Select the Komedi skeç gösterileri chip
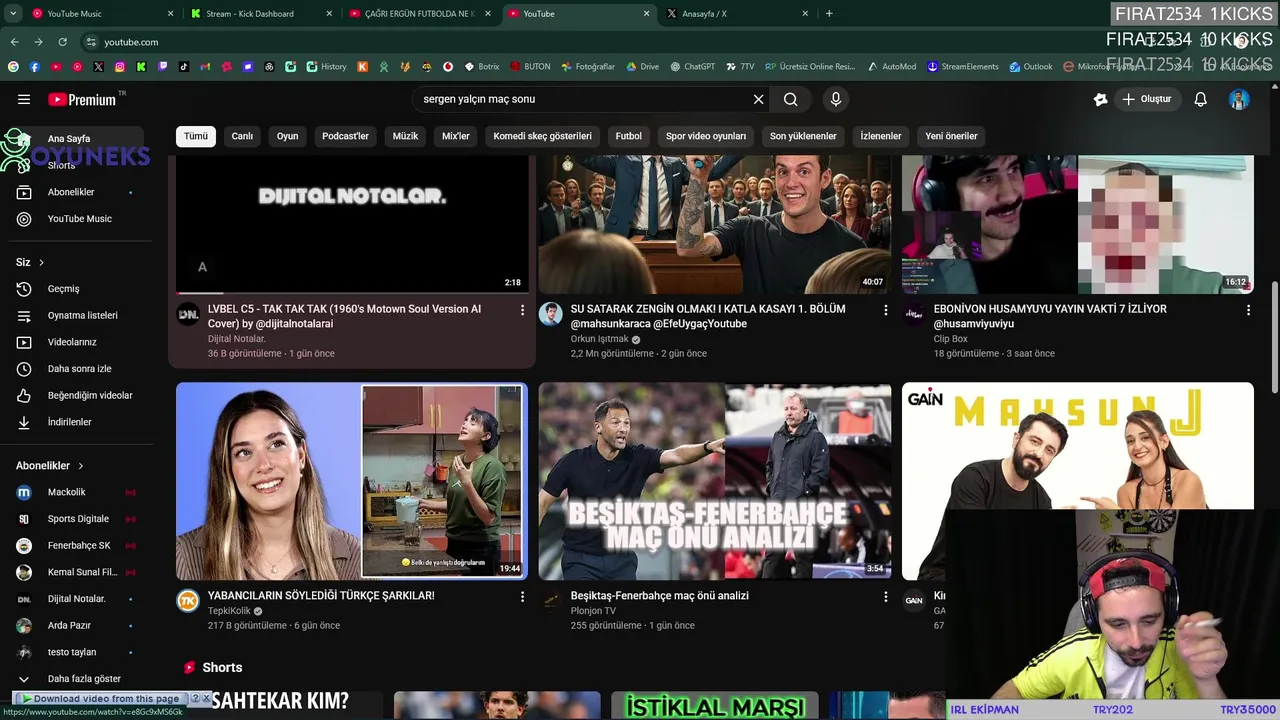The image size is (1280, 720). pyautogui.click(x=543, y=136)
